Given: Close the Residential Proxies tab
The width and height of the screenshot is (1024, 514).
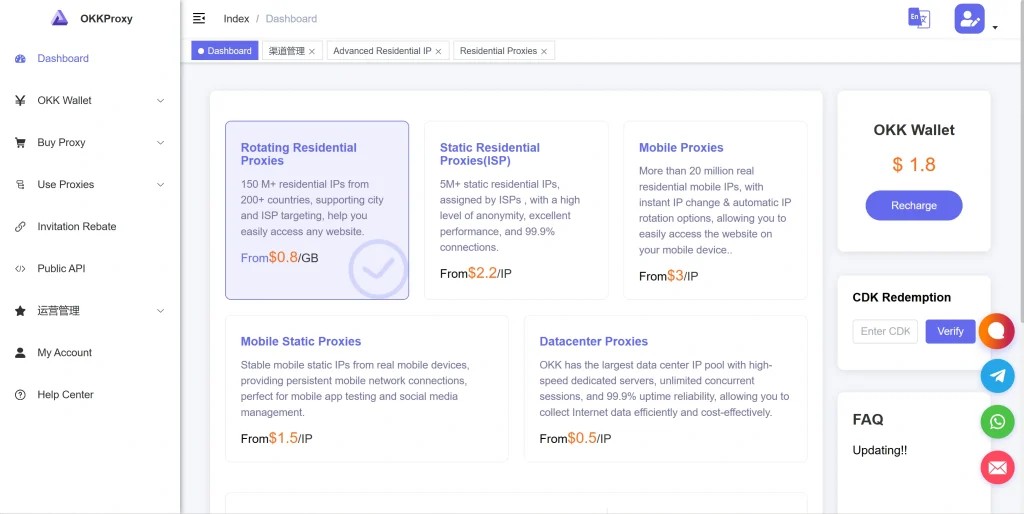Looking at the screenshot, I should click(x=544, y=52).
